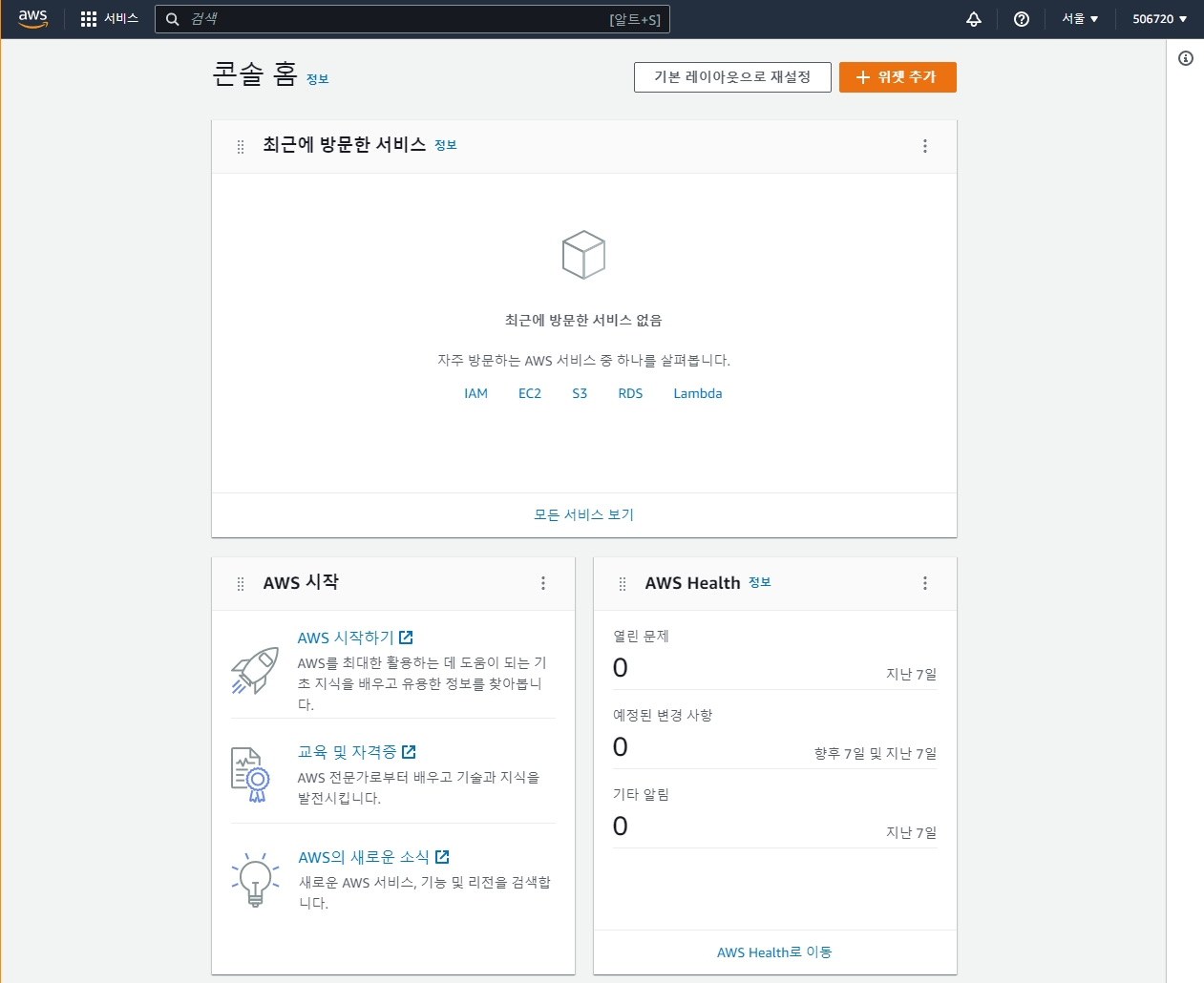Open the S3 service link

pyautogui.click(x=580, y=393)
